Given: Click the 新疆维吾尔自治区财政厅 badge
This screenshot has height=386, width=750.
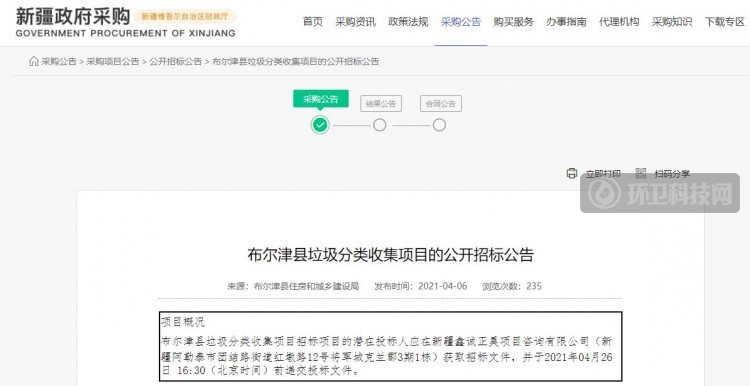Looking at the screenshot, I should click(x=185, y=17).
